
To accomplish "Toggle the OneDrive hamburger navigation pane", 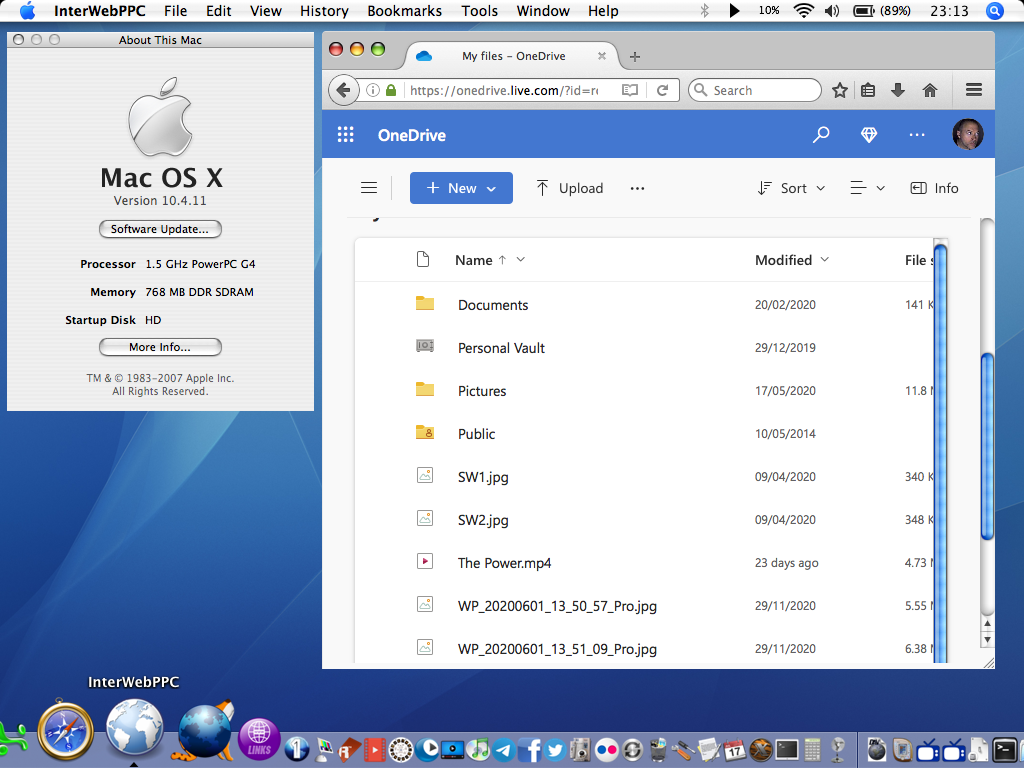I will [369, 188].
